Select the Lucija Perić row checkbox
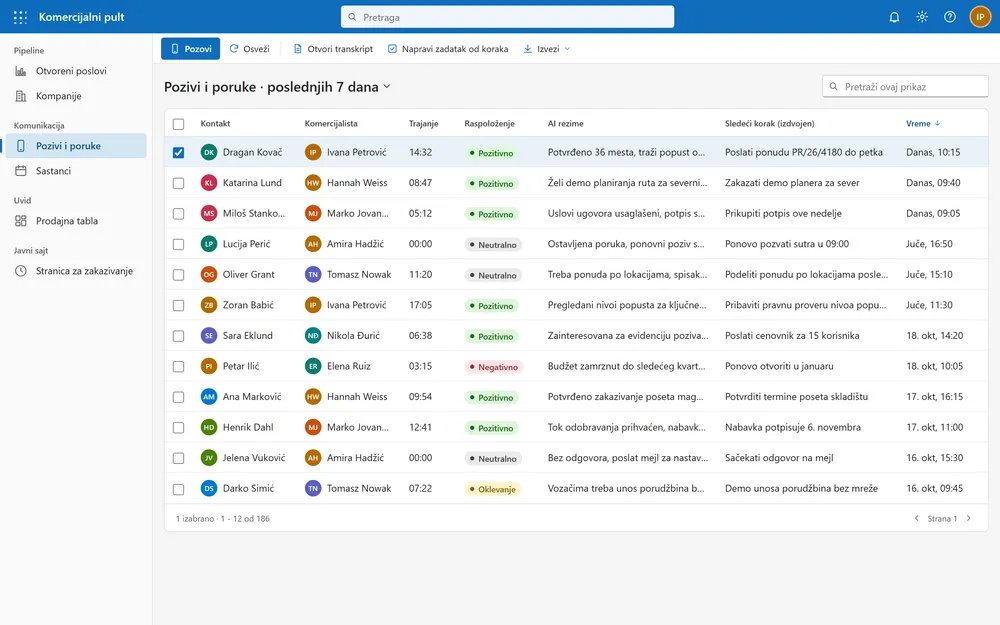Viewport: 1000px width, 625px height. (179, 244)
